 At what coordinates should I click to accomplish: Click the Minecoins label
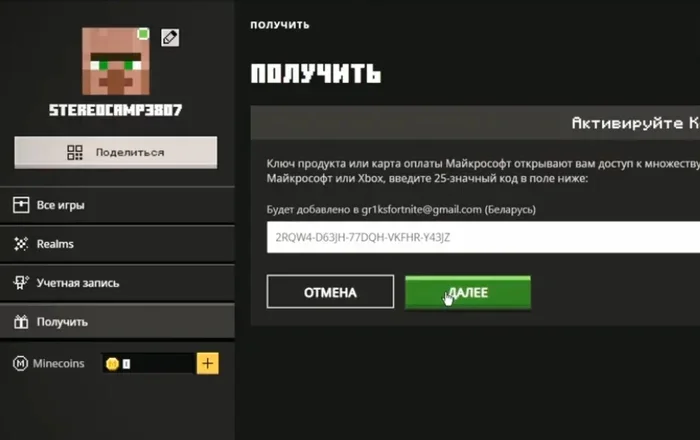pyautogui.click(x=58, y=363)
